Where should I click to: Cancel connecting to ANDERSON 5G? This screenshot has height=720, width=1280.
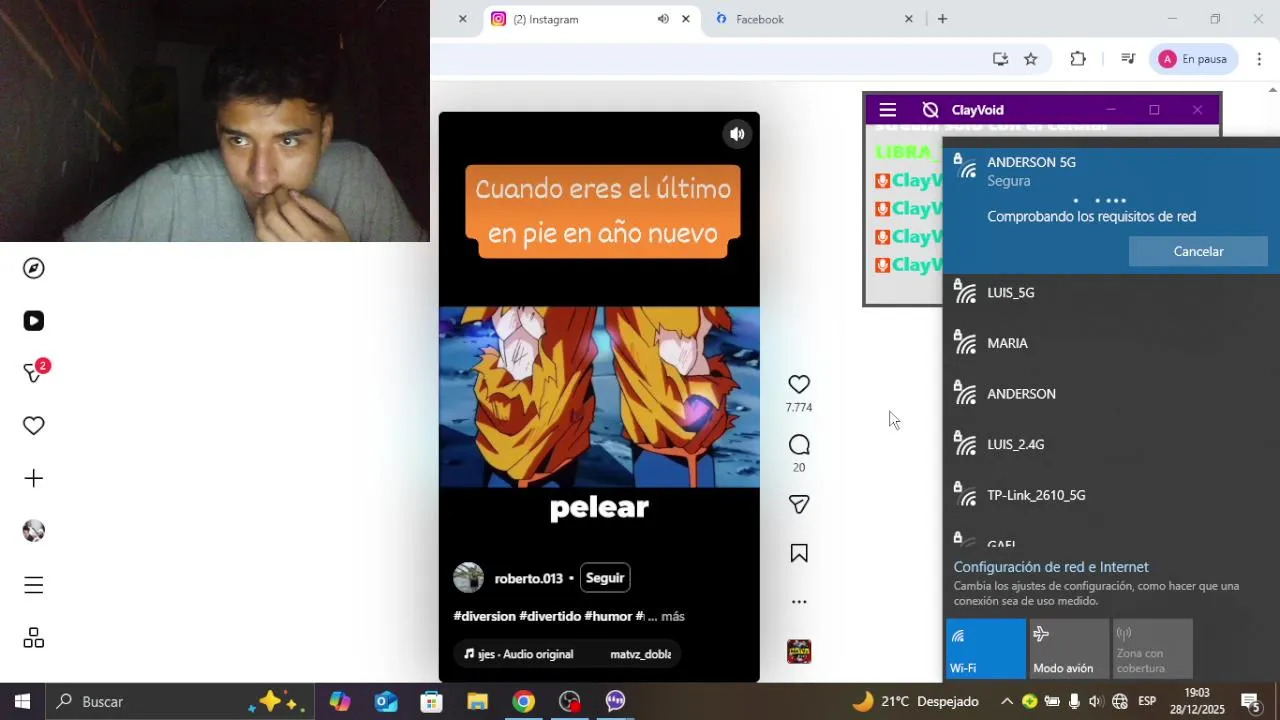click(1198, 251)
